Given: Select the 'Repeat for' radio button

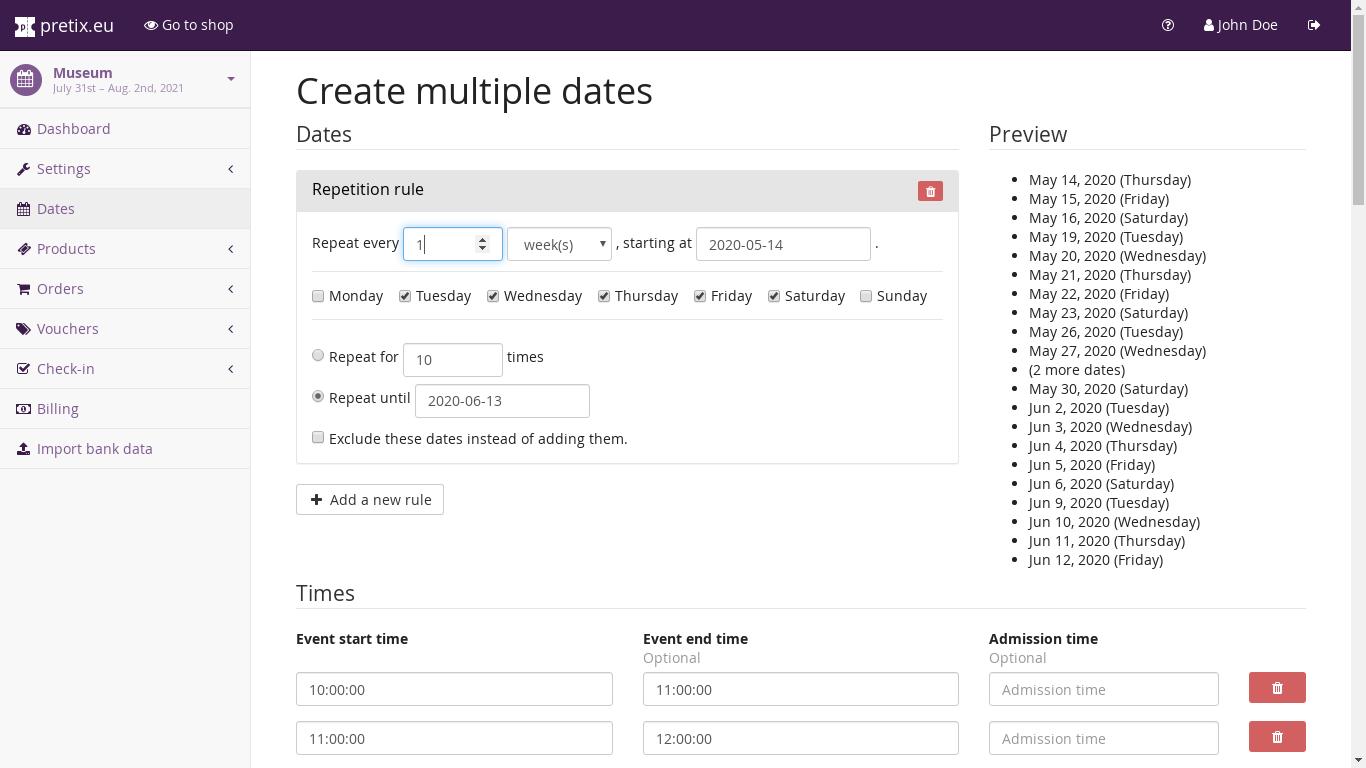Looking at the screenshot, I should tap(318, 355).
